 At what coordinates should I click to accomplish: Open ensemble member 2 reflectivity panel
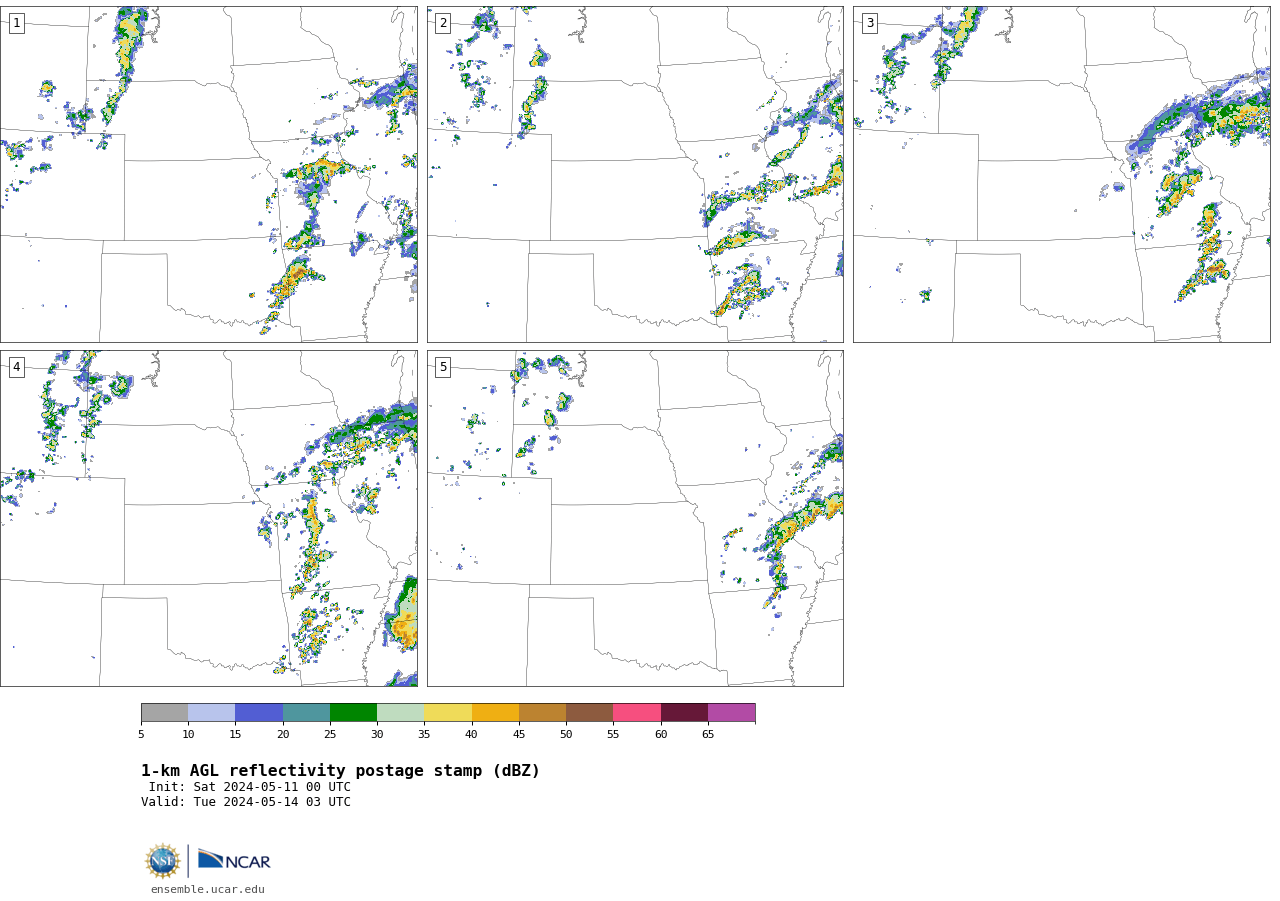(635, 174)
